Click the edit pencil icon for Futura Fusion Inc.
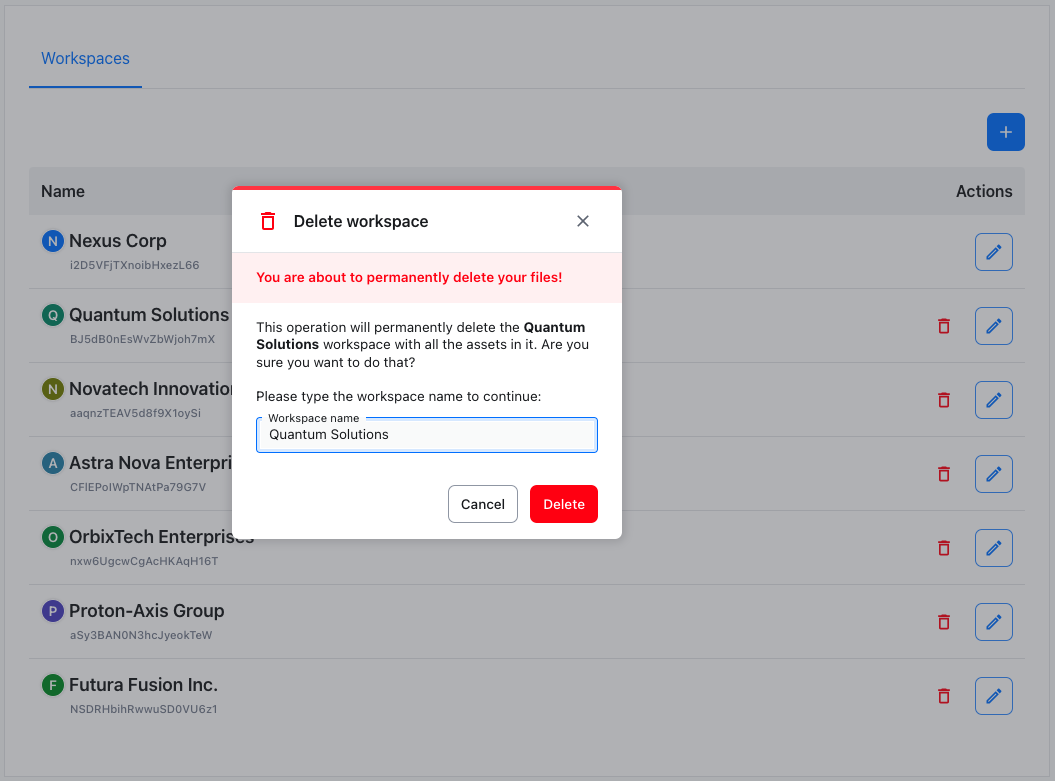 (993, 696)
